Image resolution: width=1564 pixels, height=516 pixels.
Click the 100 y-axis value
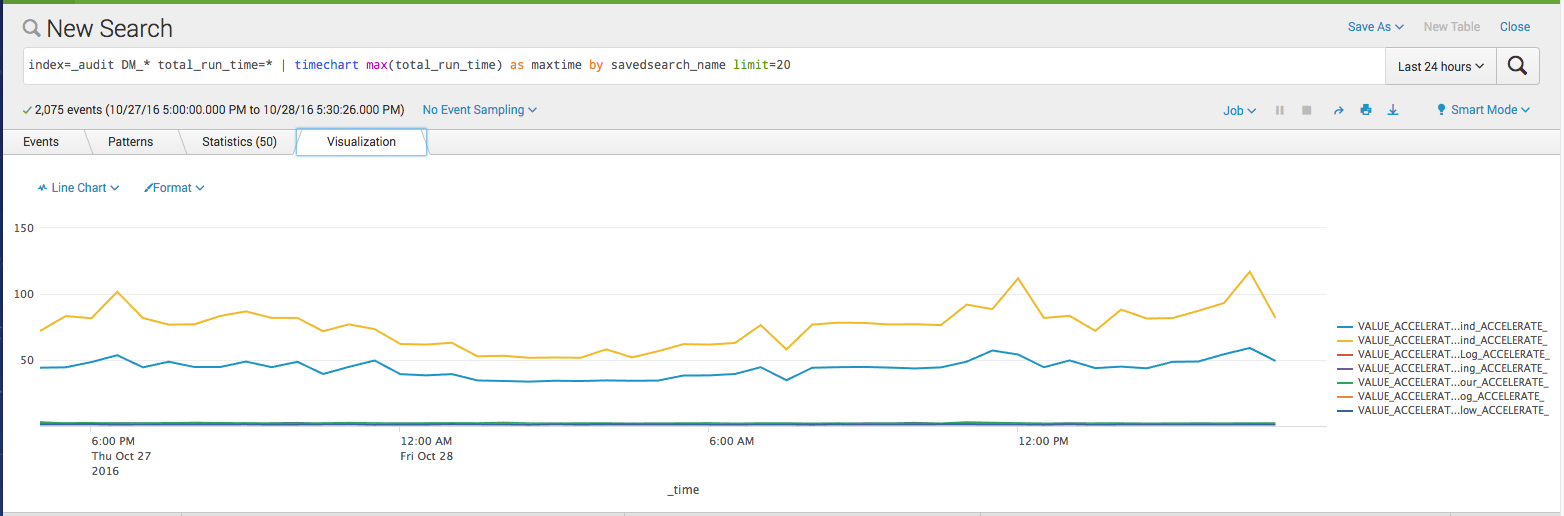click(25, 295)
